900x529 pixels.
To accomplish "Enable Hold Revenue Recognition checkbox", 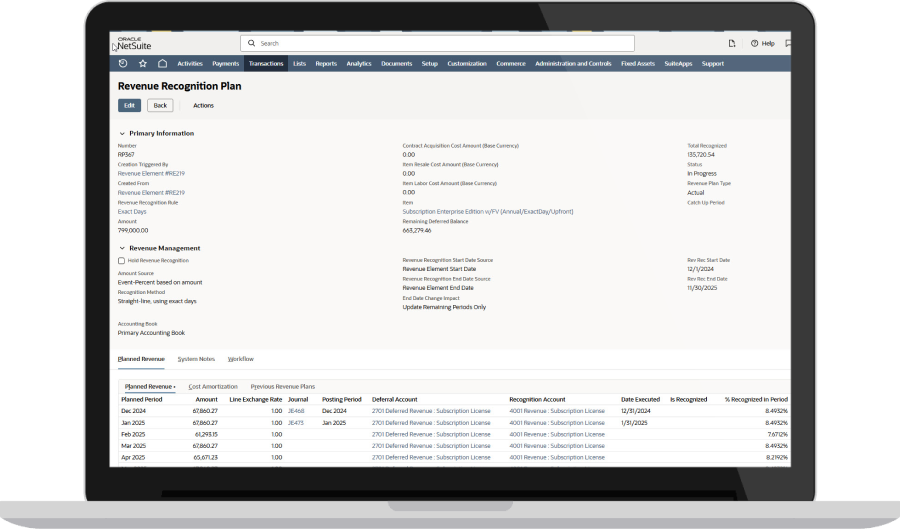I will pyautogui.click(x=121, y=260).
